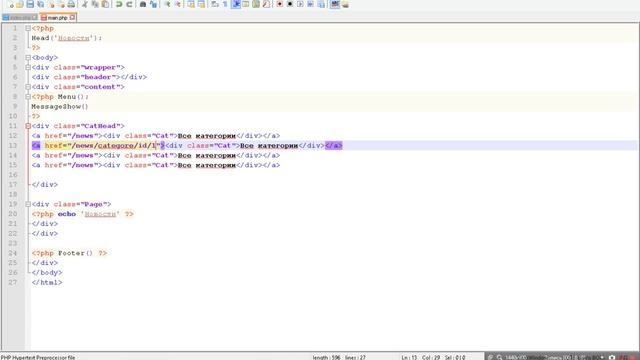The height and width of the screenshot is (360, 640).
Task: Zoom in on the editor text
Action: pyautogui.click(x=167, y=4)
